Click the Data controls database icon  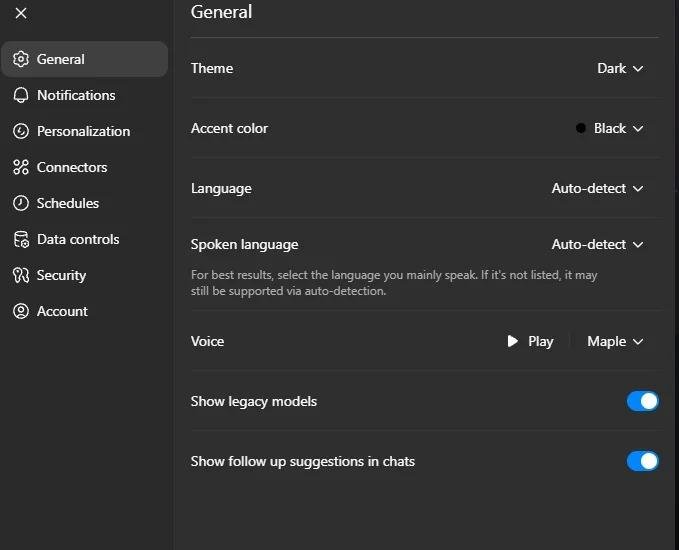(x=21, y=239)
